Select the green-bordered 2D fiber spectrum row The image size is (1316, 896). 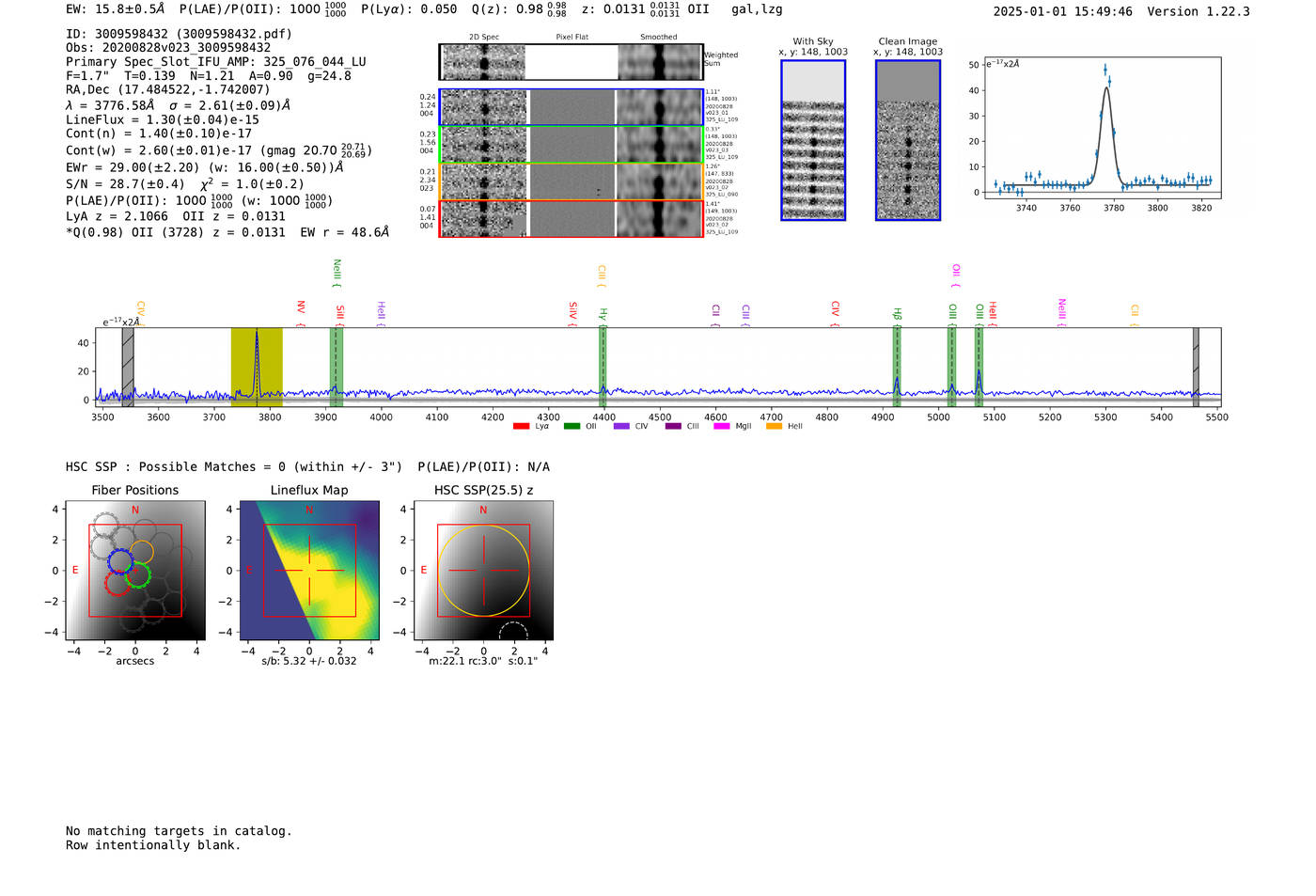click(x=571, y=144)
